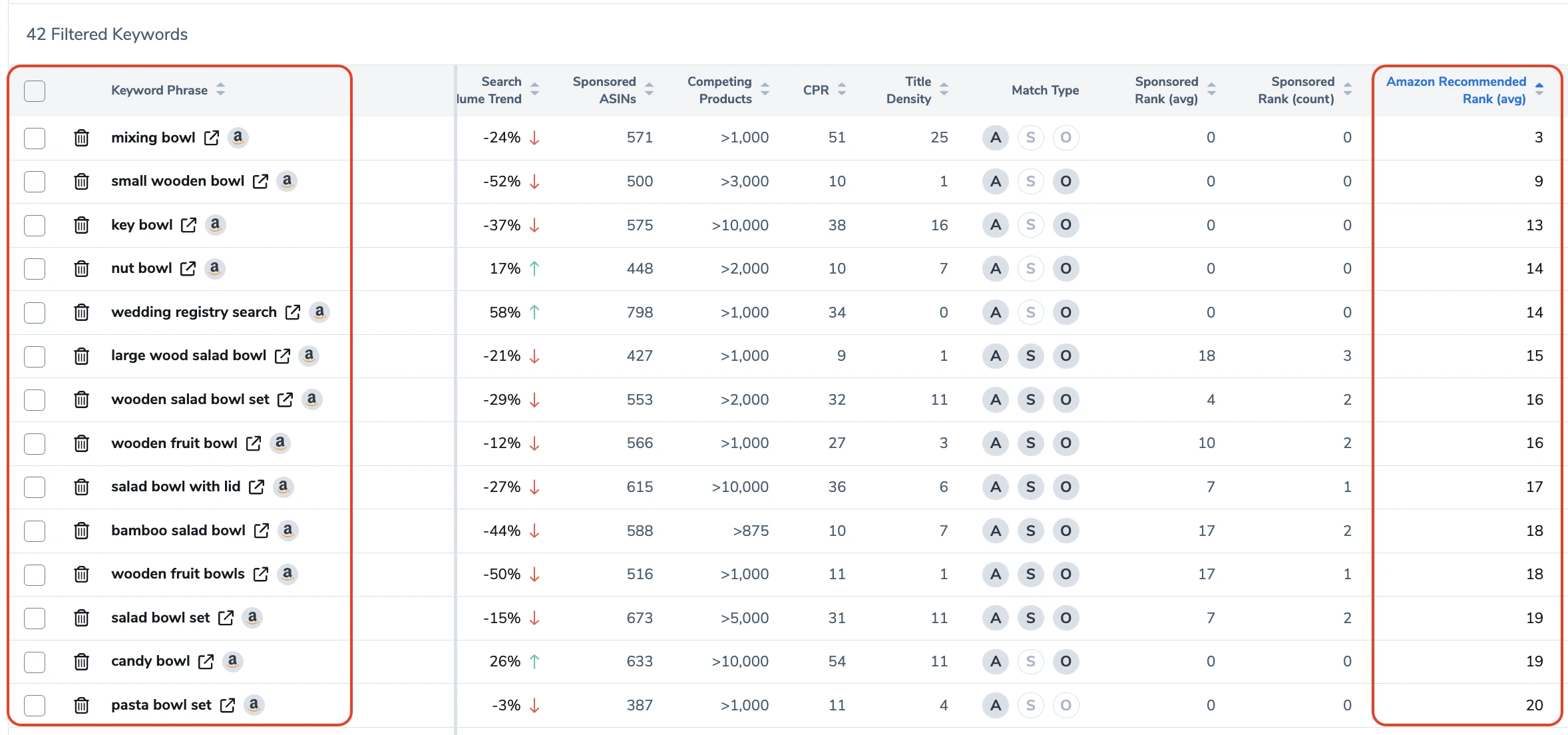Viewport: 1568px width, 735px height.
Task: Click the salad bowl with lid keyword
Action: [x=176, y=487]
